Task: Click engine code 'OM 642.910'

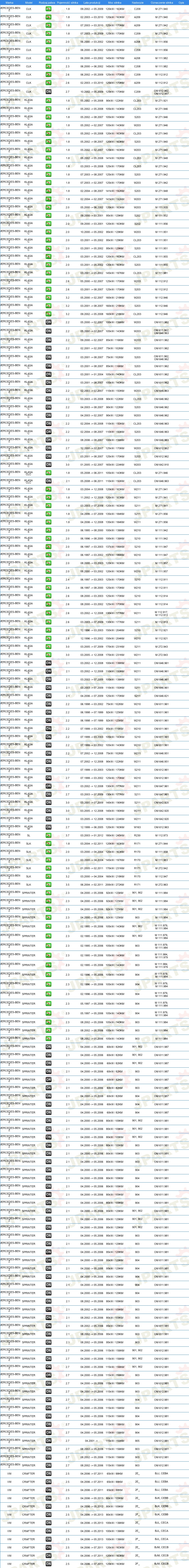Action: tap(161, 464)
